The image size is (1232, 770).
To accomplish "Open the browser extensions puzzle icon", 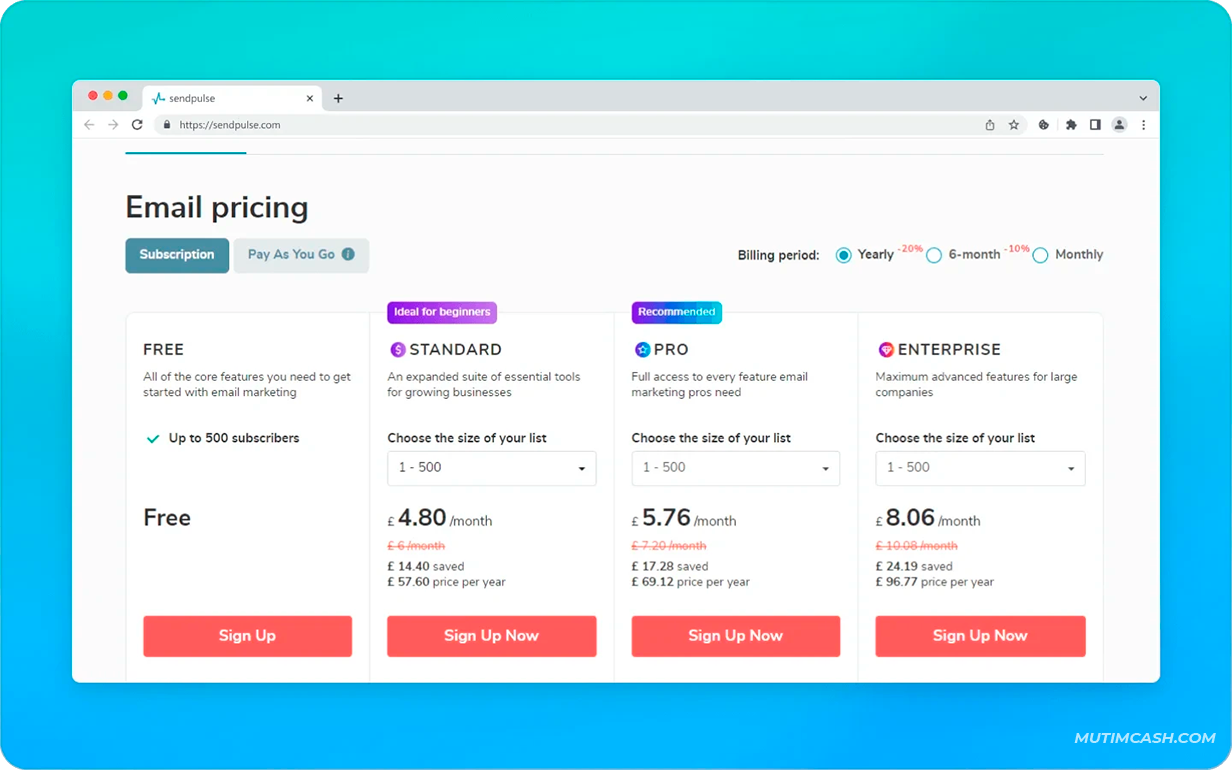I will [1071, 125].
